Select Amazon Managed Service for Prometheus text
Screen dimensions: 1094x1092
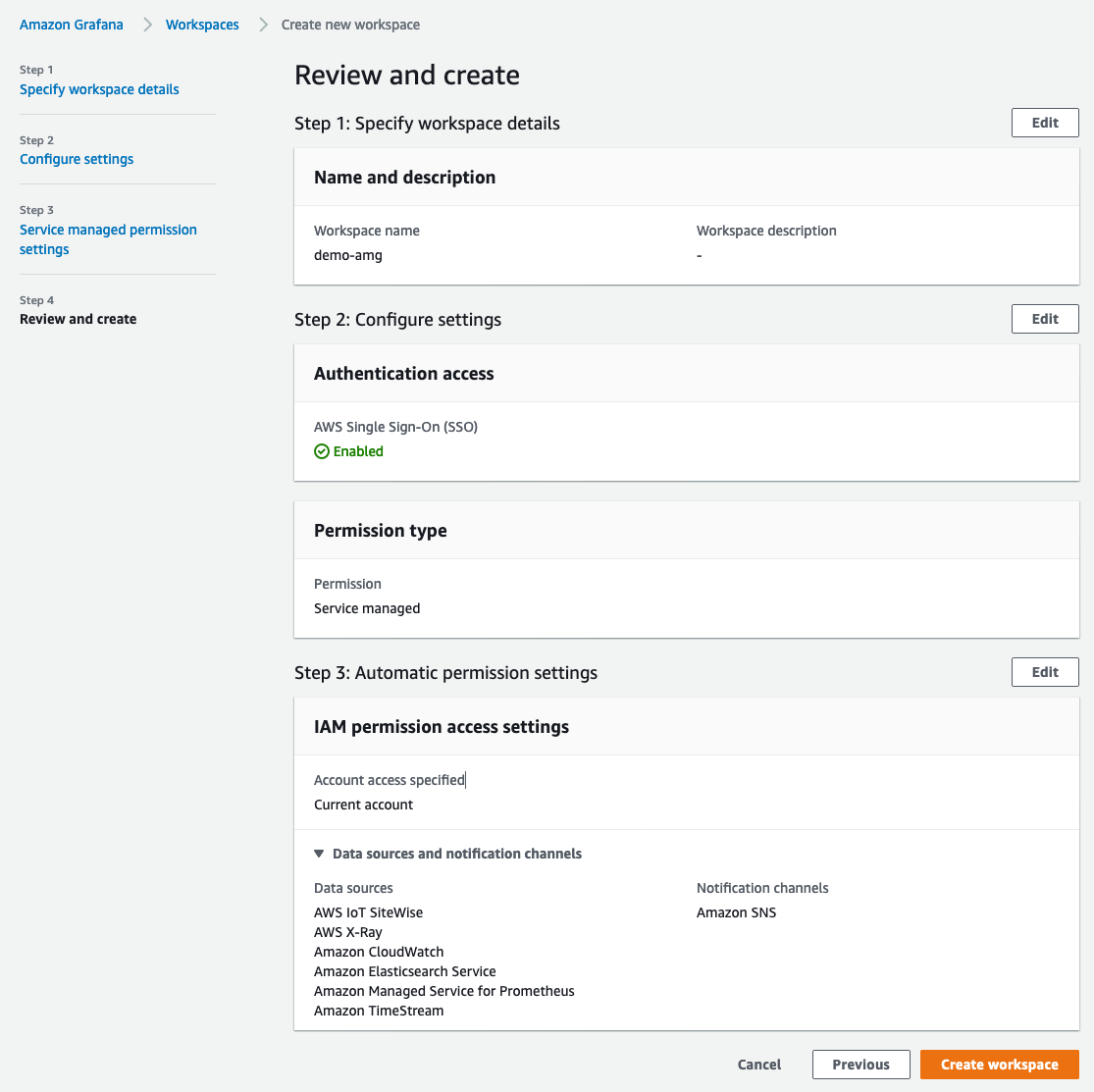point(444,991)
